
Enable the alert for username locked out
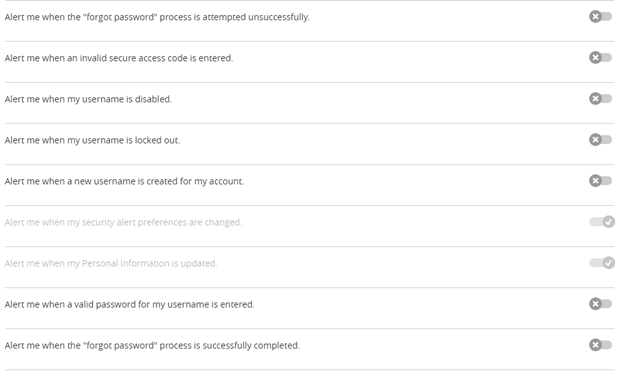click(601, 140)
